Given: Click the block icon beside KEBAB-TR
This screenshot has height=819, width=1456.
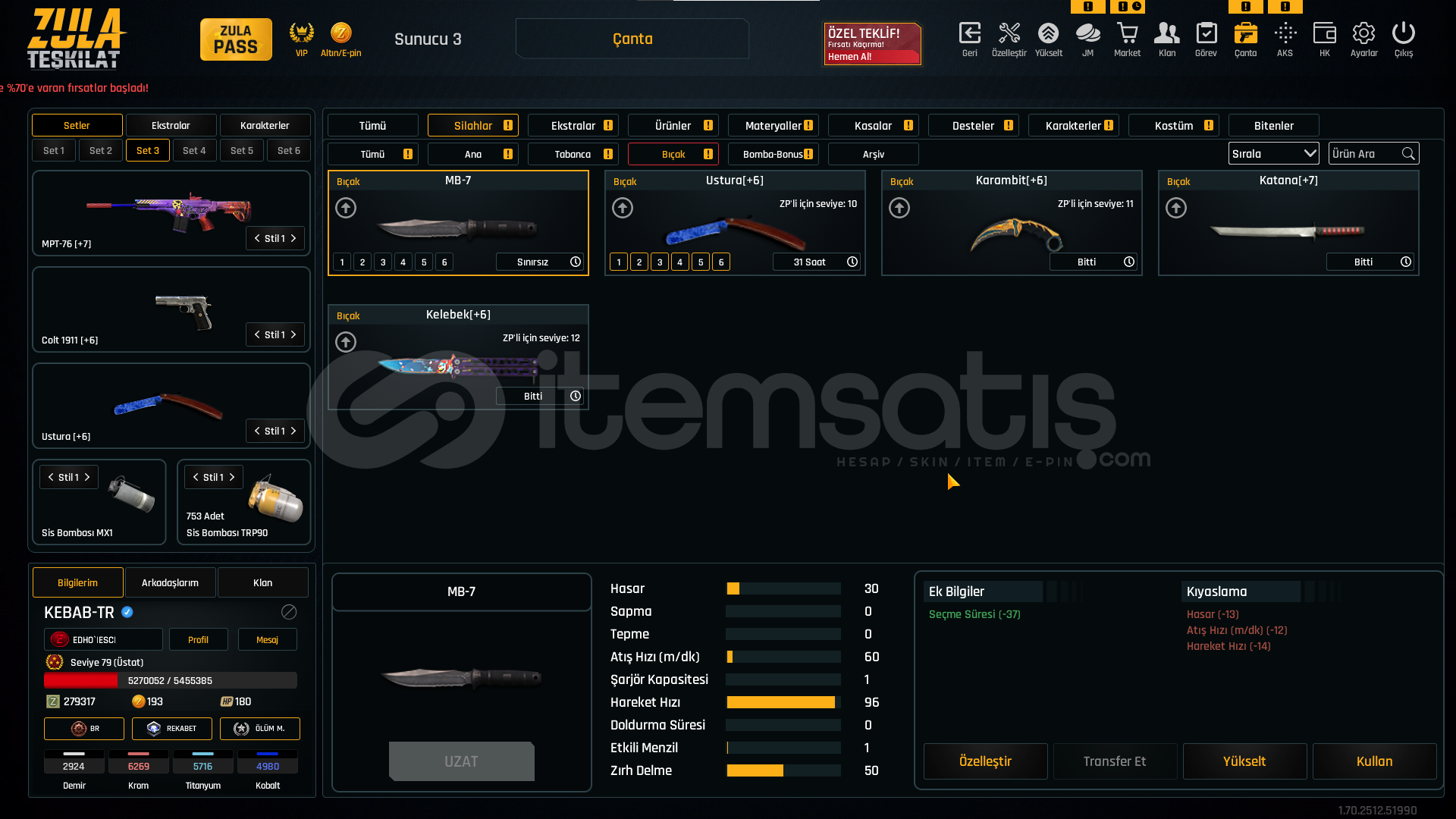Looking at the screenshot, I should (x=289, y=612).
